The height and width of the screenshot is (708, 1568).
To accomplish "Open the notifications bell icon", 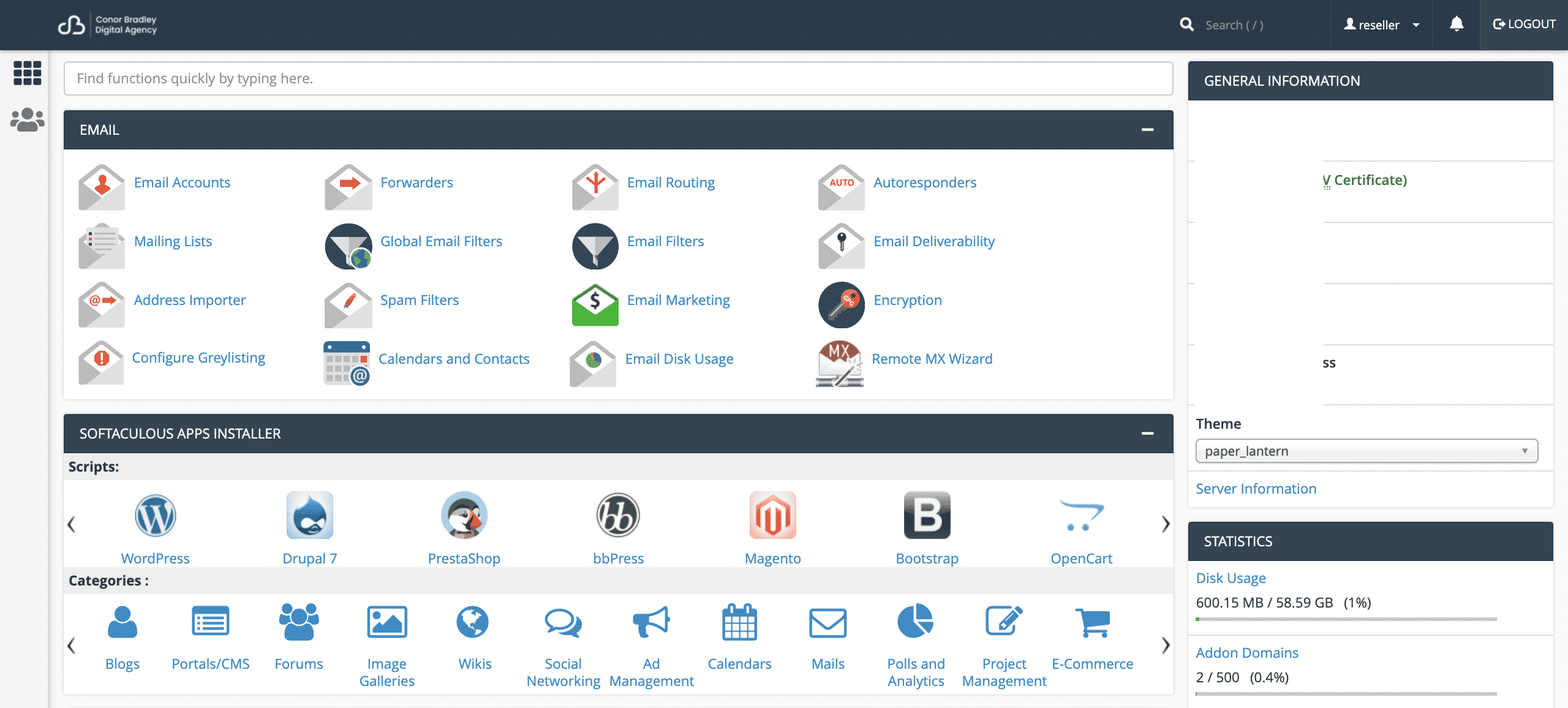I will [x=1457, y=24].
